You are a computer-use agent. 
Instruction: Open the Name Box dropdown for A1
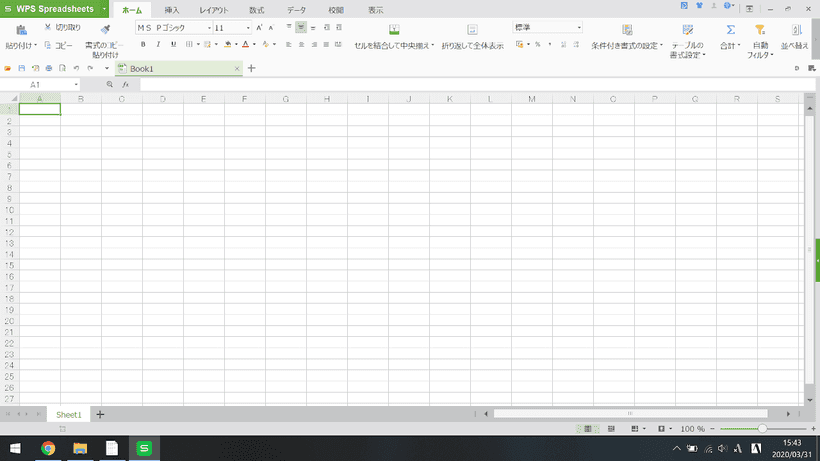tap(76, 85)
